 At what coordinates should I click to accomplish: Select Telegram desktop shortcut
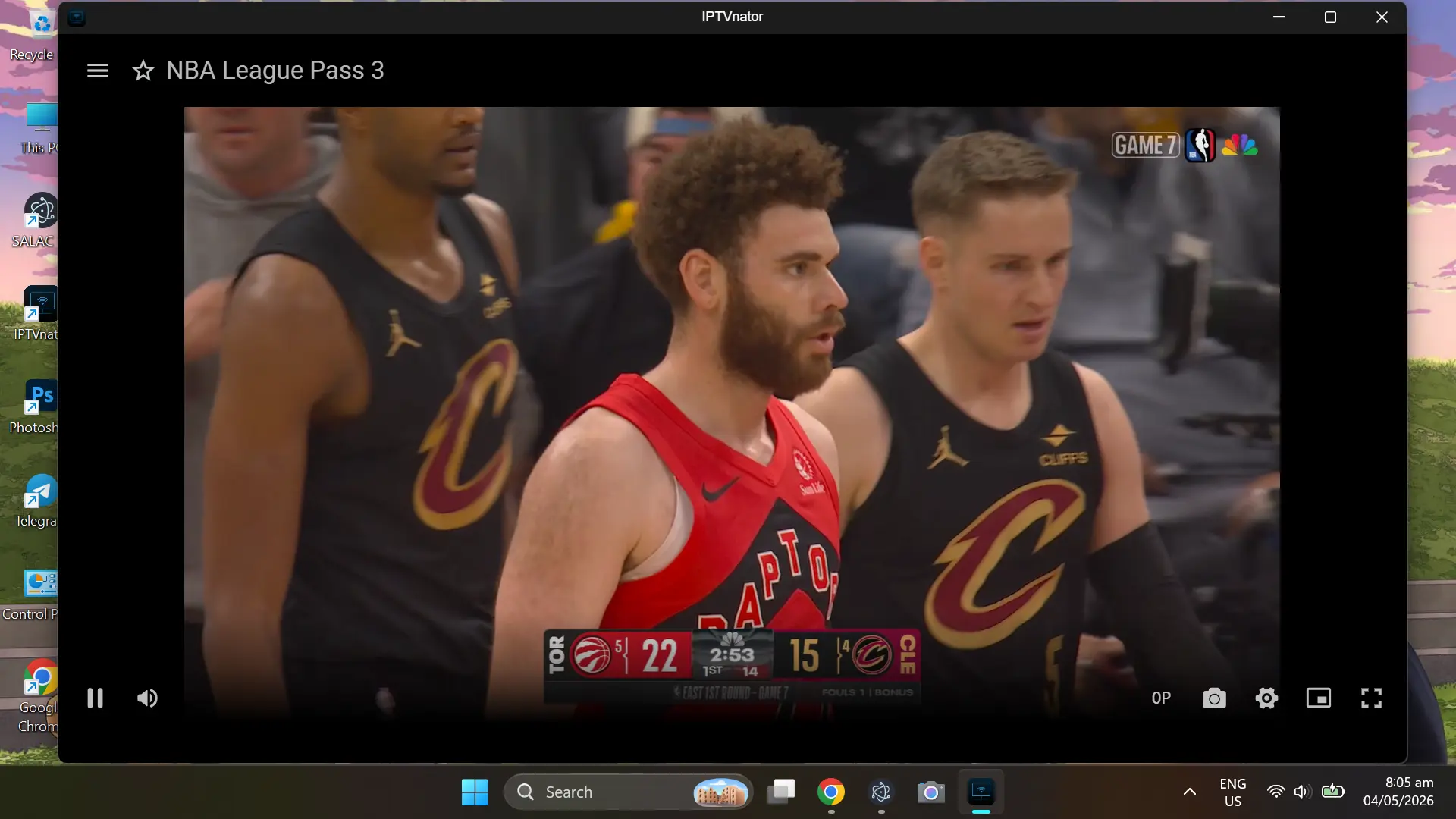pyautogui.click(x=36, y=500)
